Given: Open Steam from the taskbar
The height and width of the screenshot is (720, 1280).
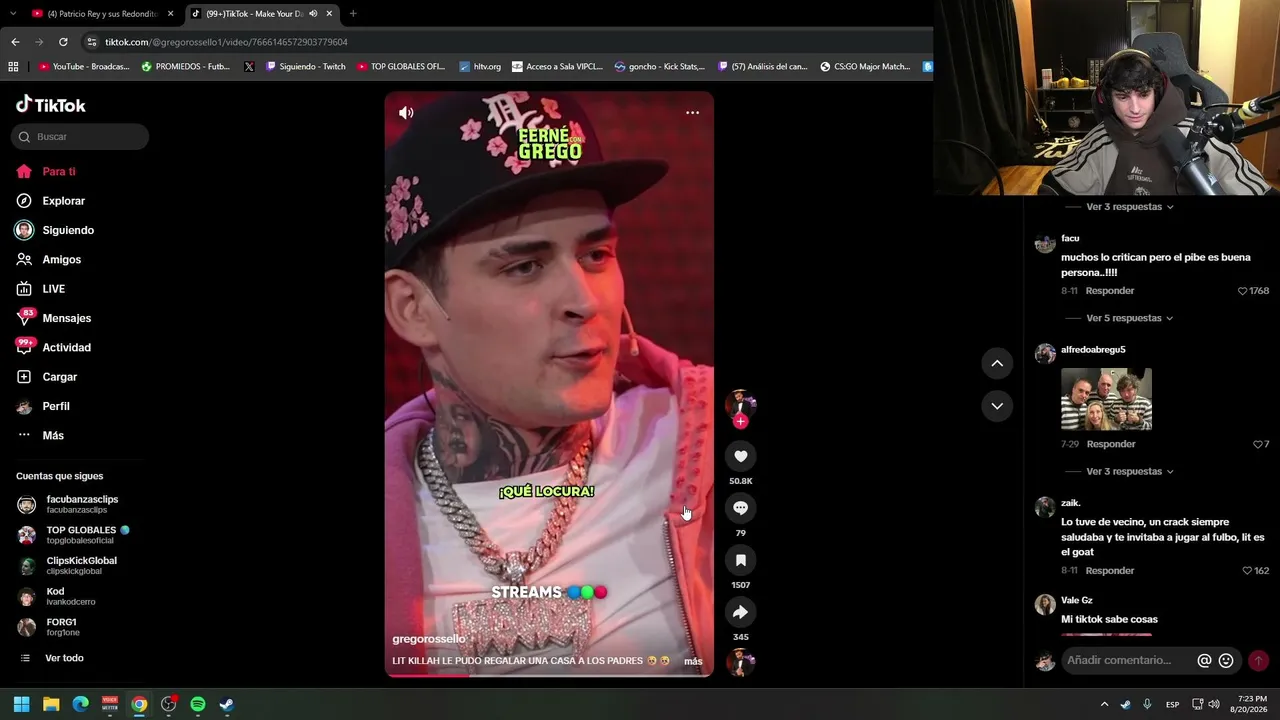Looking at the screenshot, I should pos(227,704).
